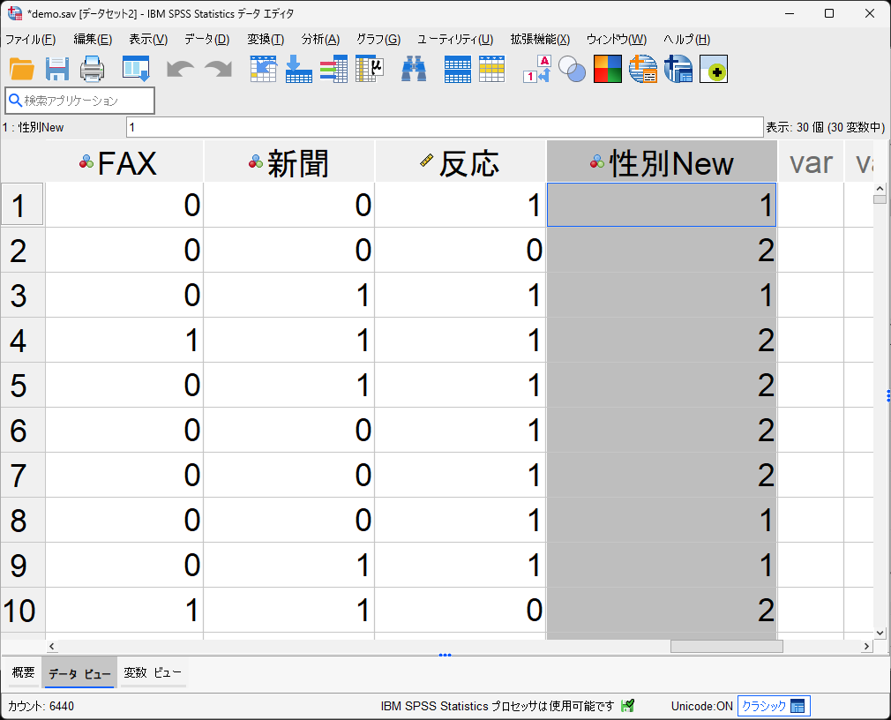This screenshot has height=720, width=891.
Task: Switch to the 概要 tab
Action: click(22, 673)
